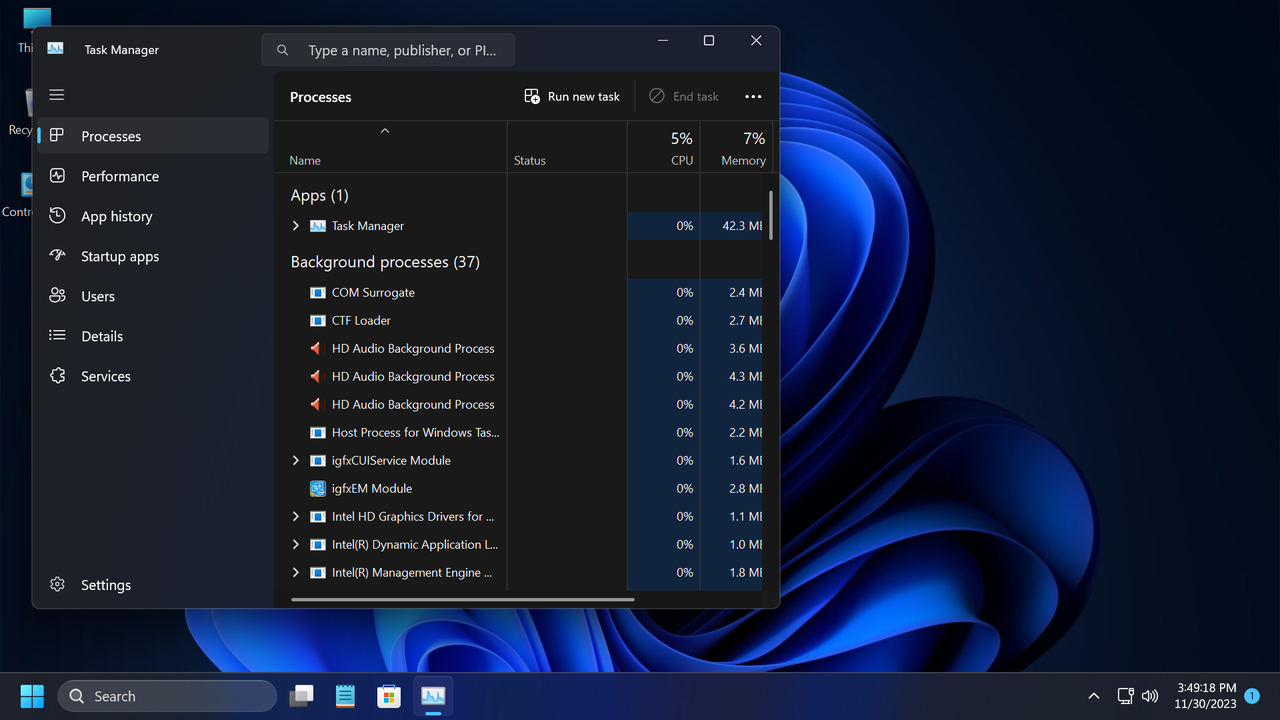Image resolution: width=1280 pixels, height=720 pixels.
Task: Click the COM Surrogate process icon
Action: [x=318, y=293]
